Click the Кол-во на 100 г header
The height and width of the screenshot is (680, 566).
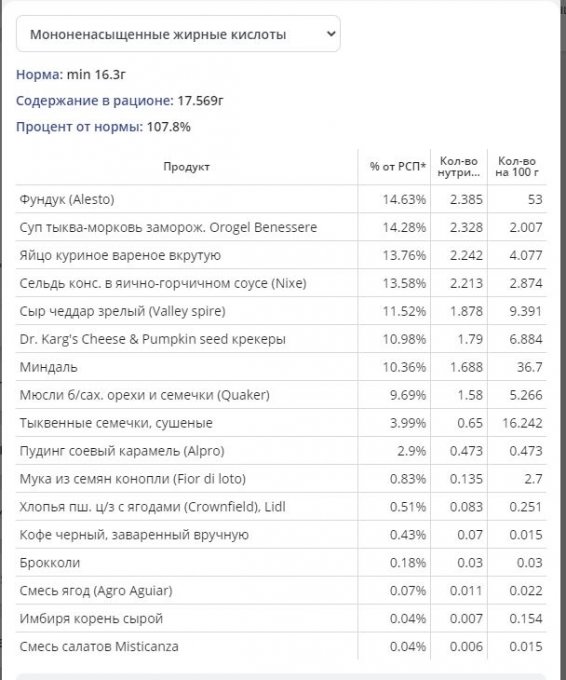517,167
